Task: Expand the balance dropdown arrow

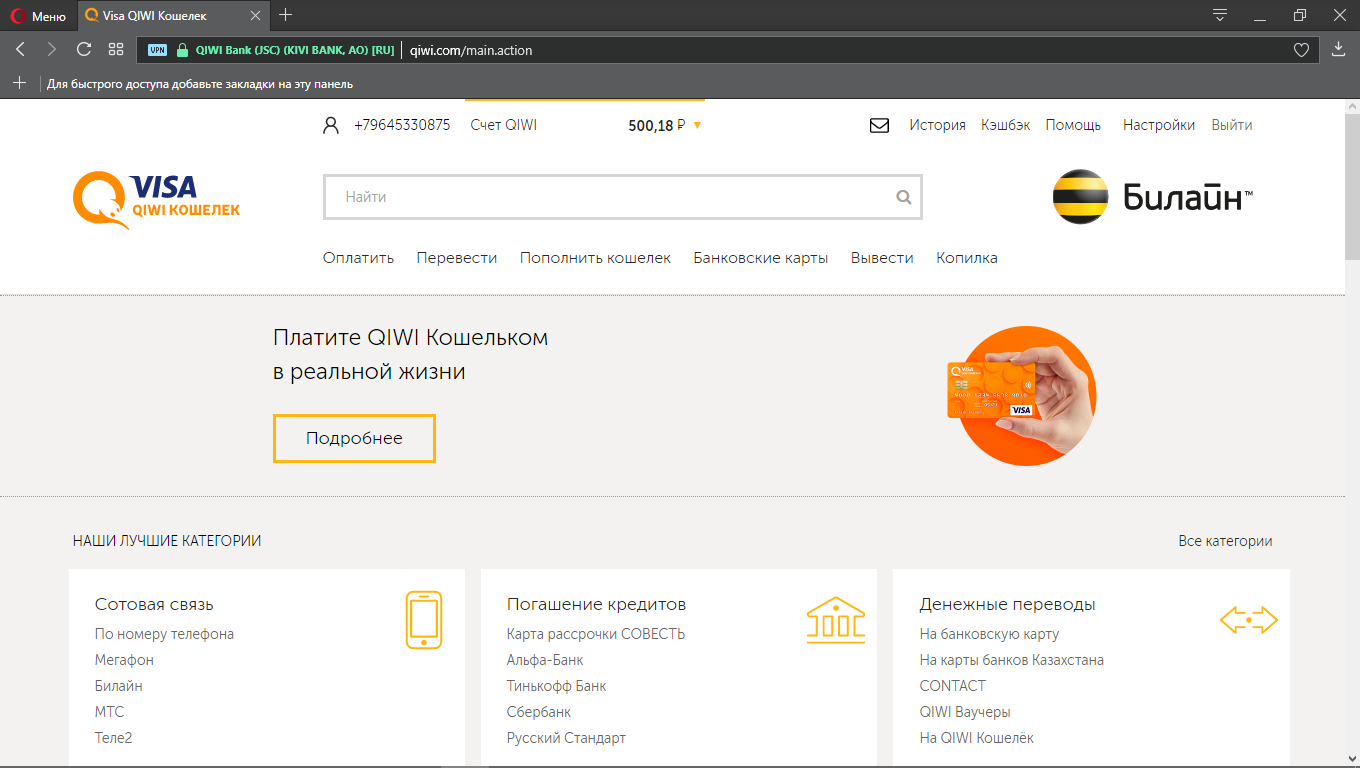Action: (x=697, y=126)
